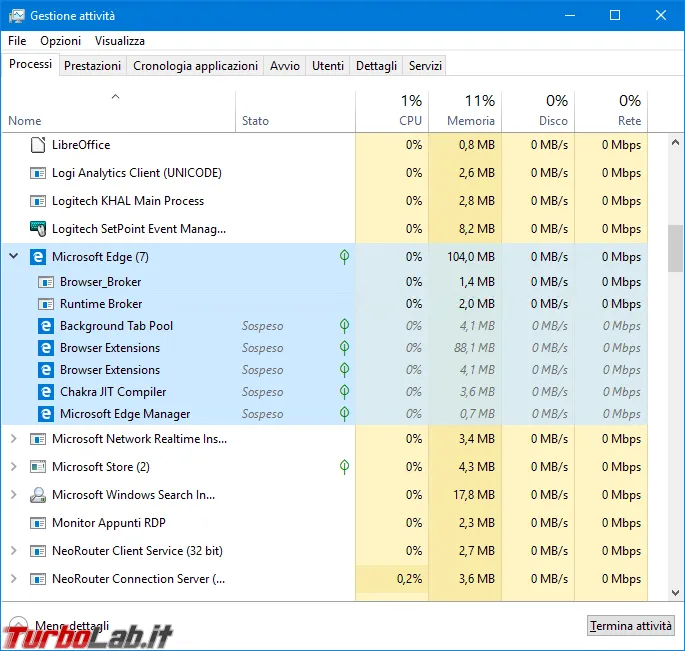
Task: Collapse details with Meno dettagli arrow
Action: coord(18,625)
